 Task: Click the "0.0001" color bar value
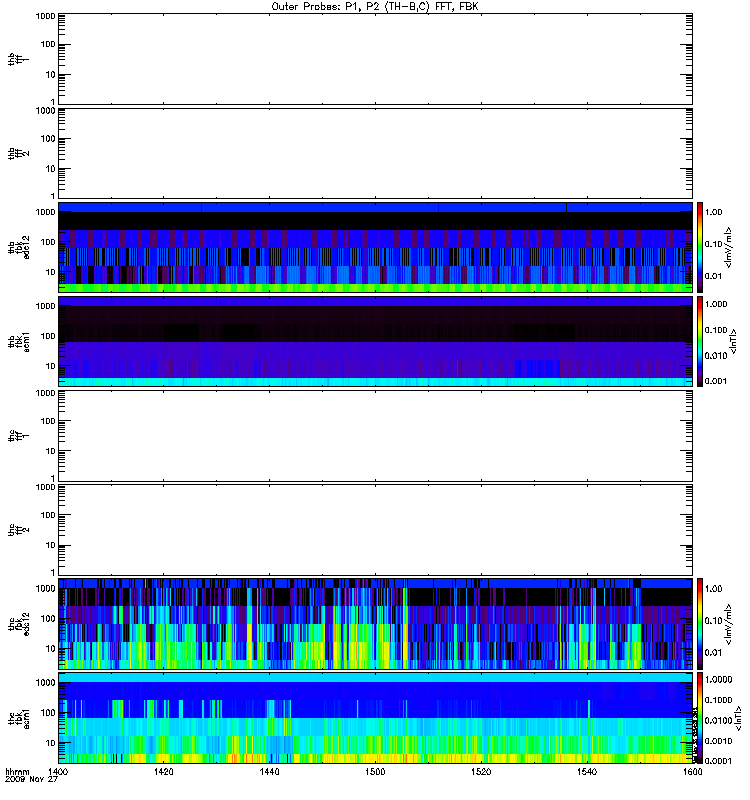pyautogui.click(x=718, y=761)
